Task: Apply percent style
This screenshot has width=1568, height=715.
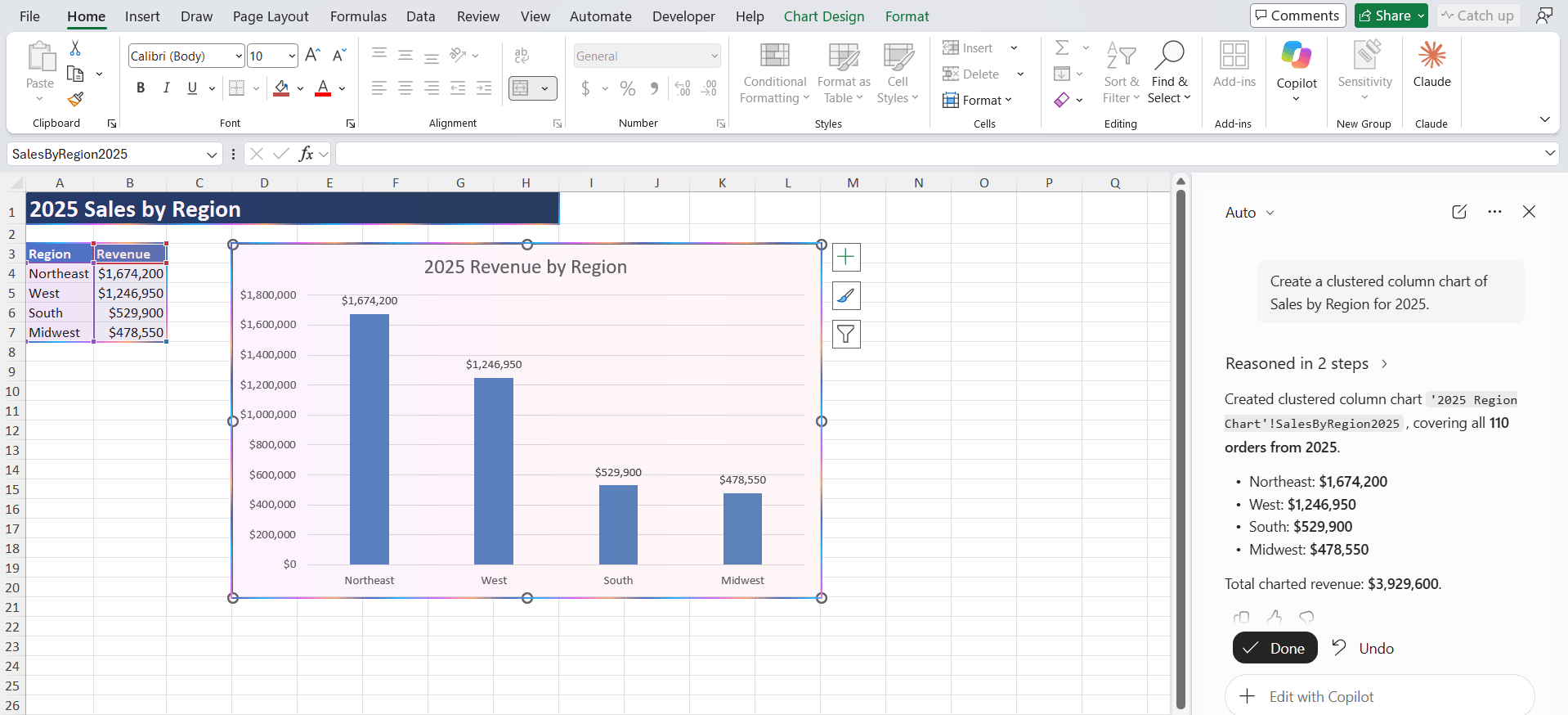Action: coord(628,88)
